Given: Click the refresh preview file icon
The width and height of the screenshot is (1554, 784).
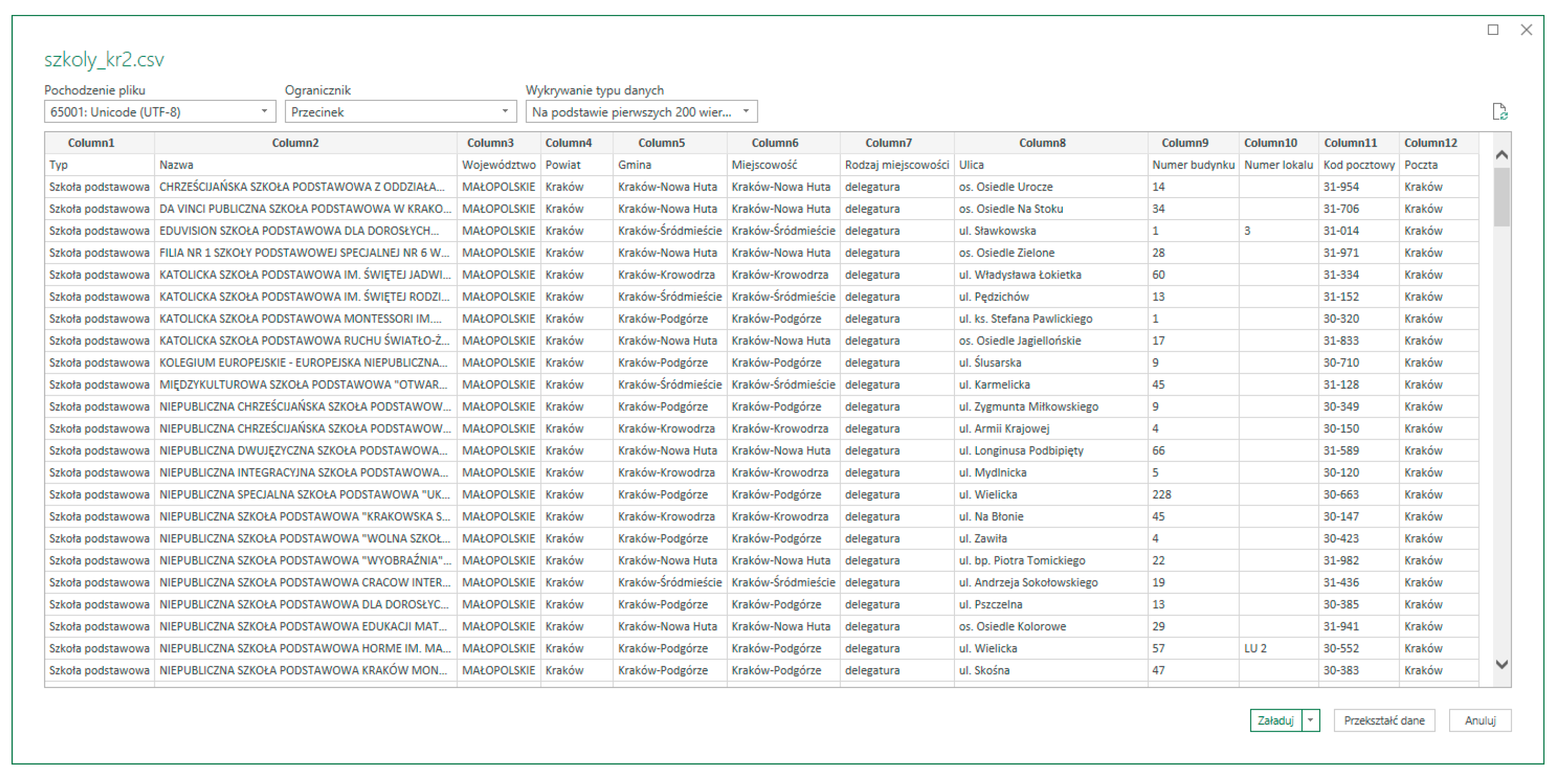Looking at the screenshot, I should (x=1499, y=112).
